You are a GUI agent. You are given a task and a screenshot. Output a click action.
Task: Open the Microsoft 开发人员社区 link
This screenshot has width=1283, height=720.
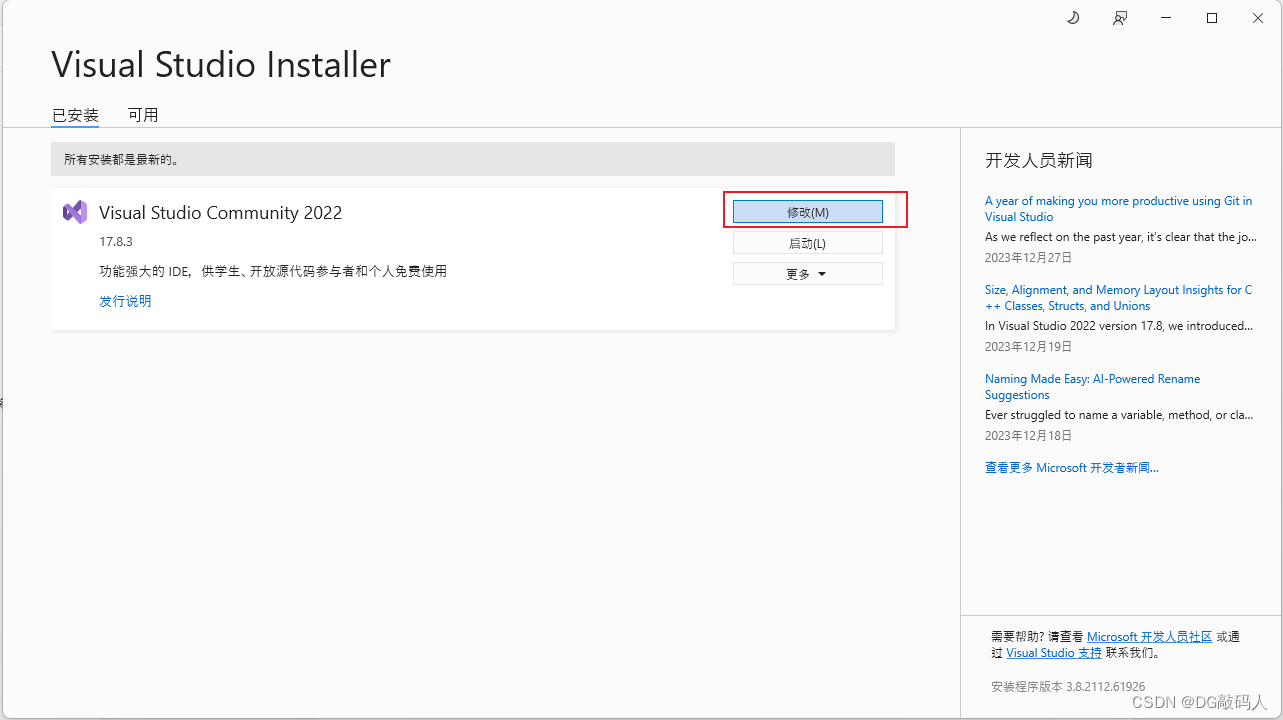pyautogui.click(x=1150, y=637)
